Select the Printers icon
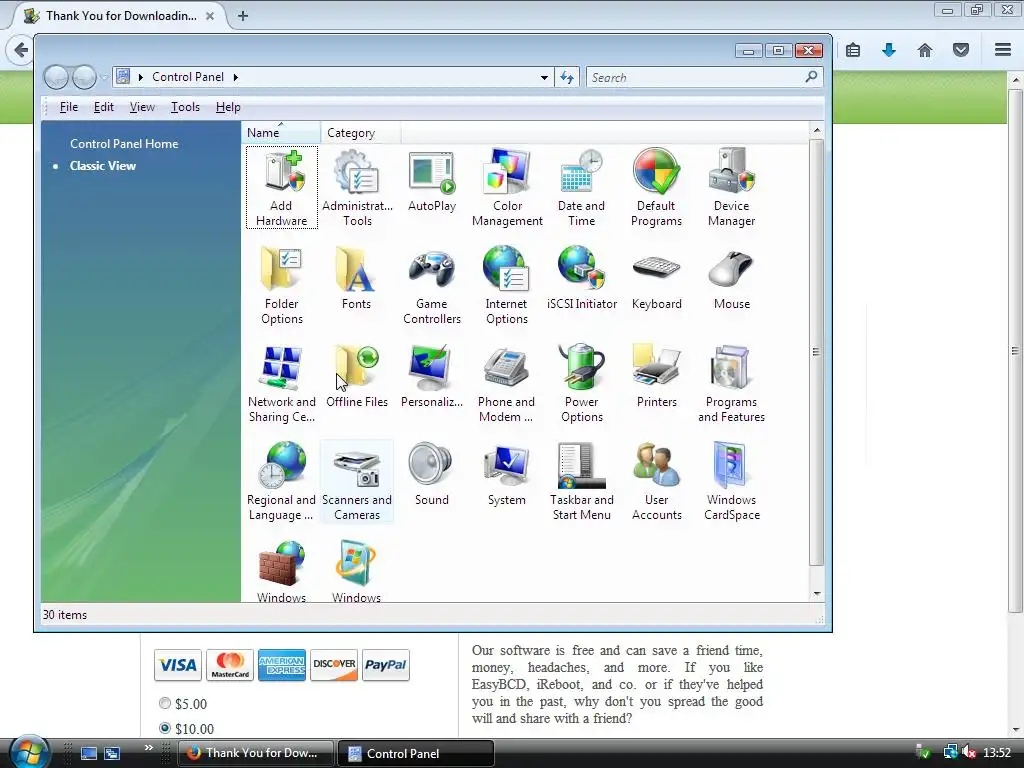This screenshot has width=1024, height=768. (656, 376)
